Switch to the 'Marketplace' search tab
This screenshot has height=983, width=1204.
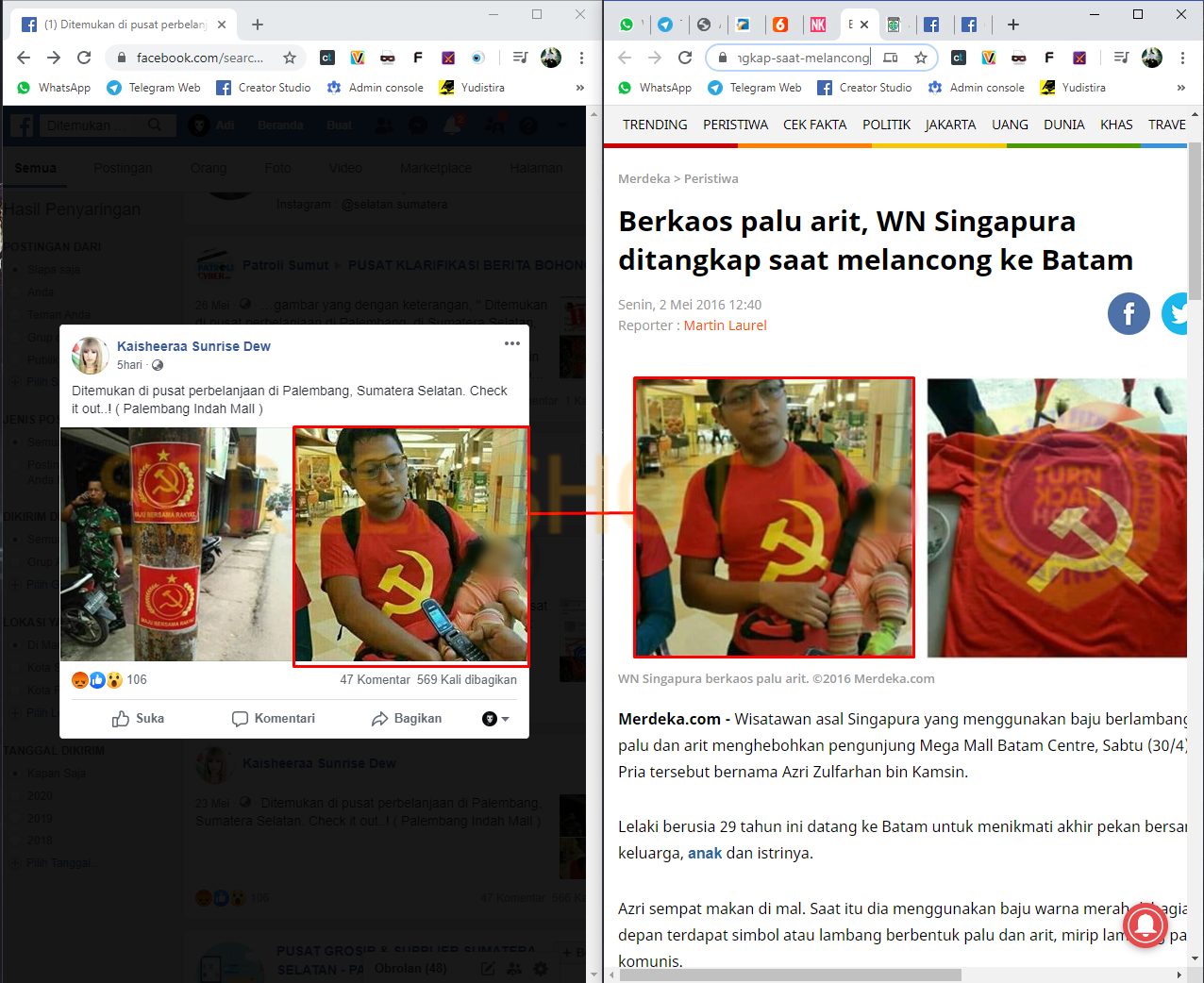[436, 168]
